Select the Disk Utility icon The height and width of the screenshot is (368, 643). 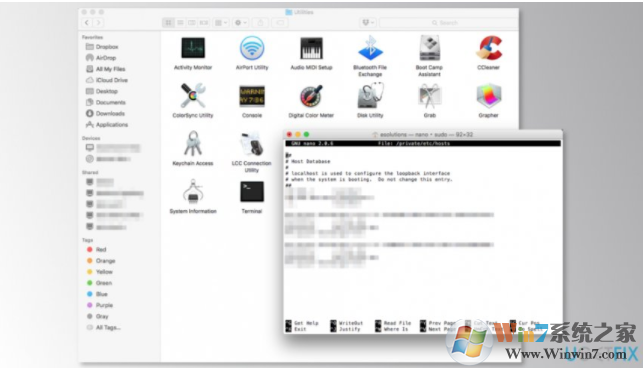[370, 96]
